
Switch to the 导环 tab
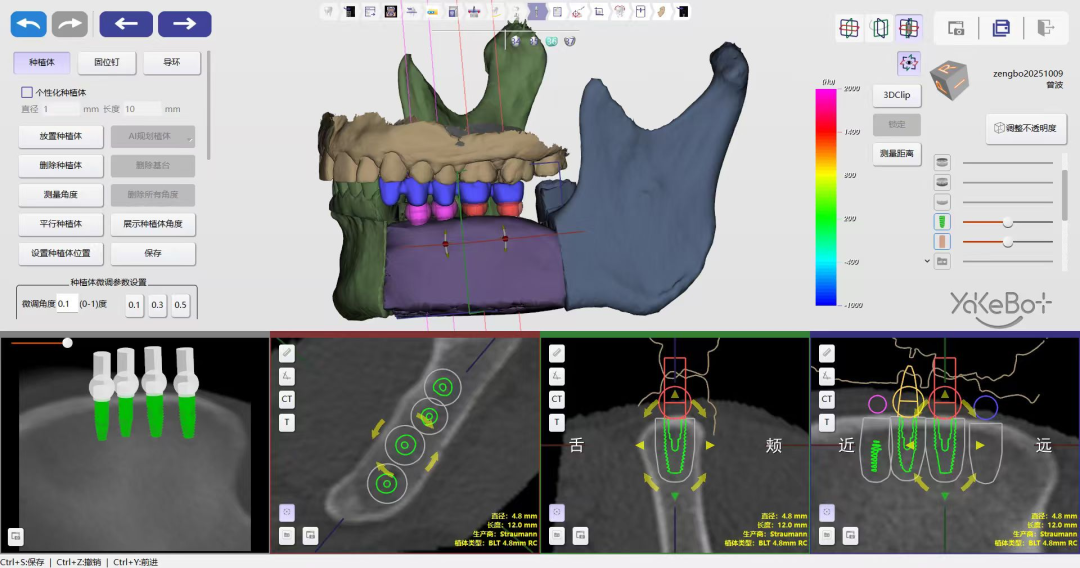pos(171,63)
